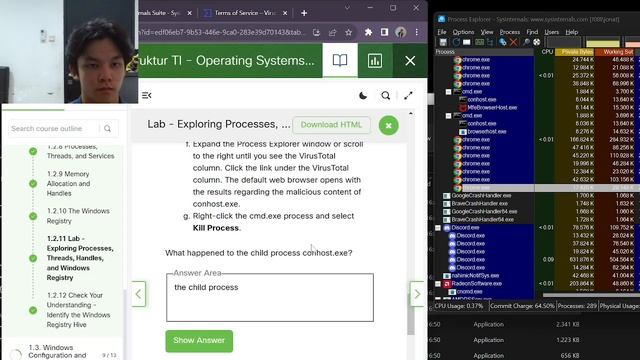Open the Process menu in Process Explorer

tap(510, 32)
